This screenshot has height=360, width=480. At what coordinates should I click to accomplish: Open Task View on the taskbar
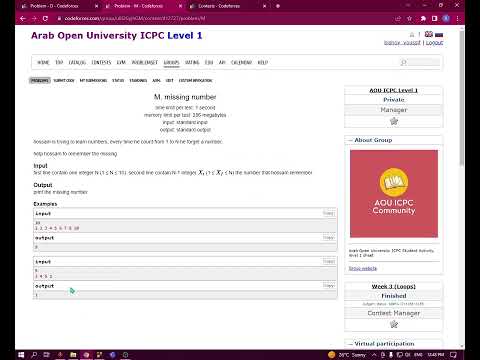(x=47, y=355)
